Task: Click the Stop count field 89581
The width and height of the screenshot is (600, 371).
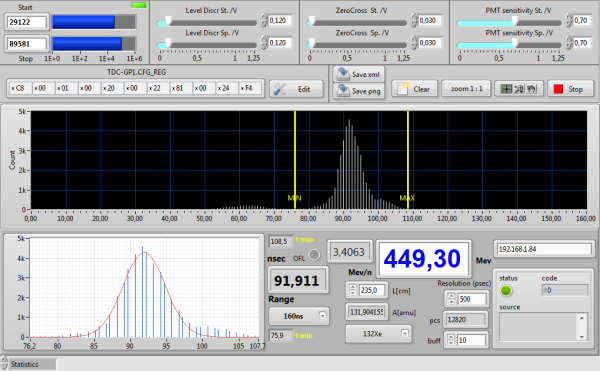Action: point(27,44)
